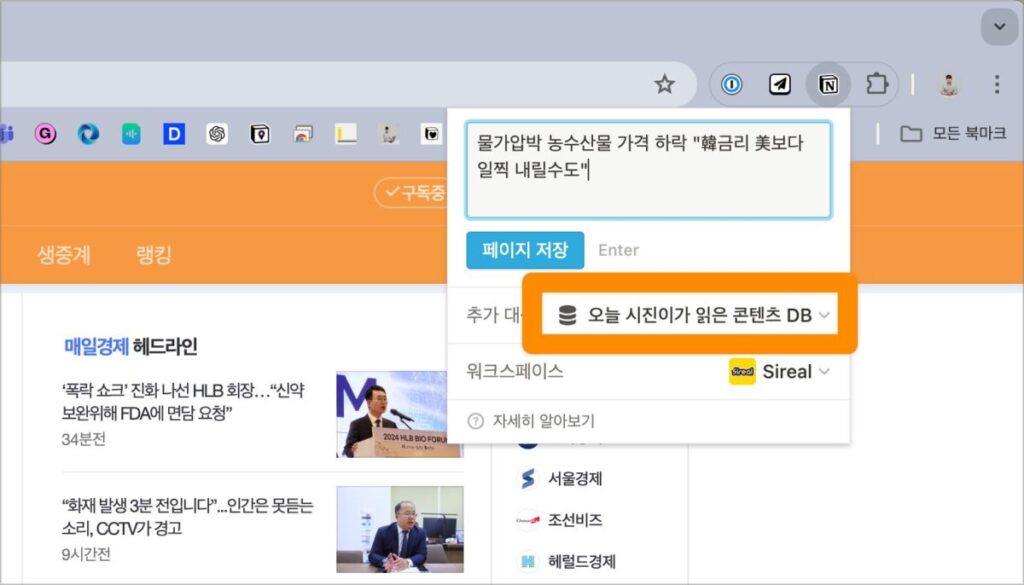Open the 자세히 알아보기 link
Image resolution: width=1024 pixels, height=585 pixels.
point(543,421)
